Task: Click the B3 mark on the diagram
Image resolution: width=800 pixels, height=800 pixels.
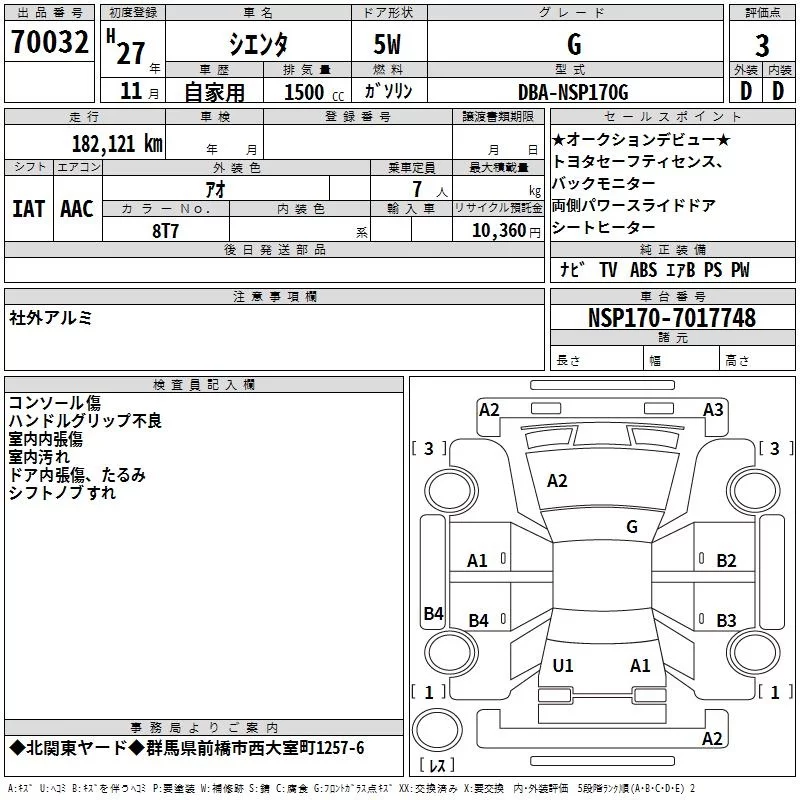Action: 727,620
